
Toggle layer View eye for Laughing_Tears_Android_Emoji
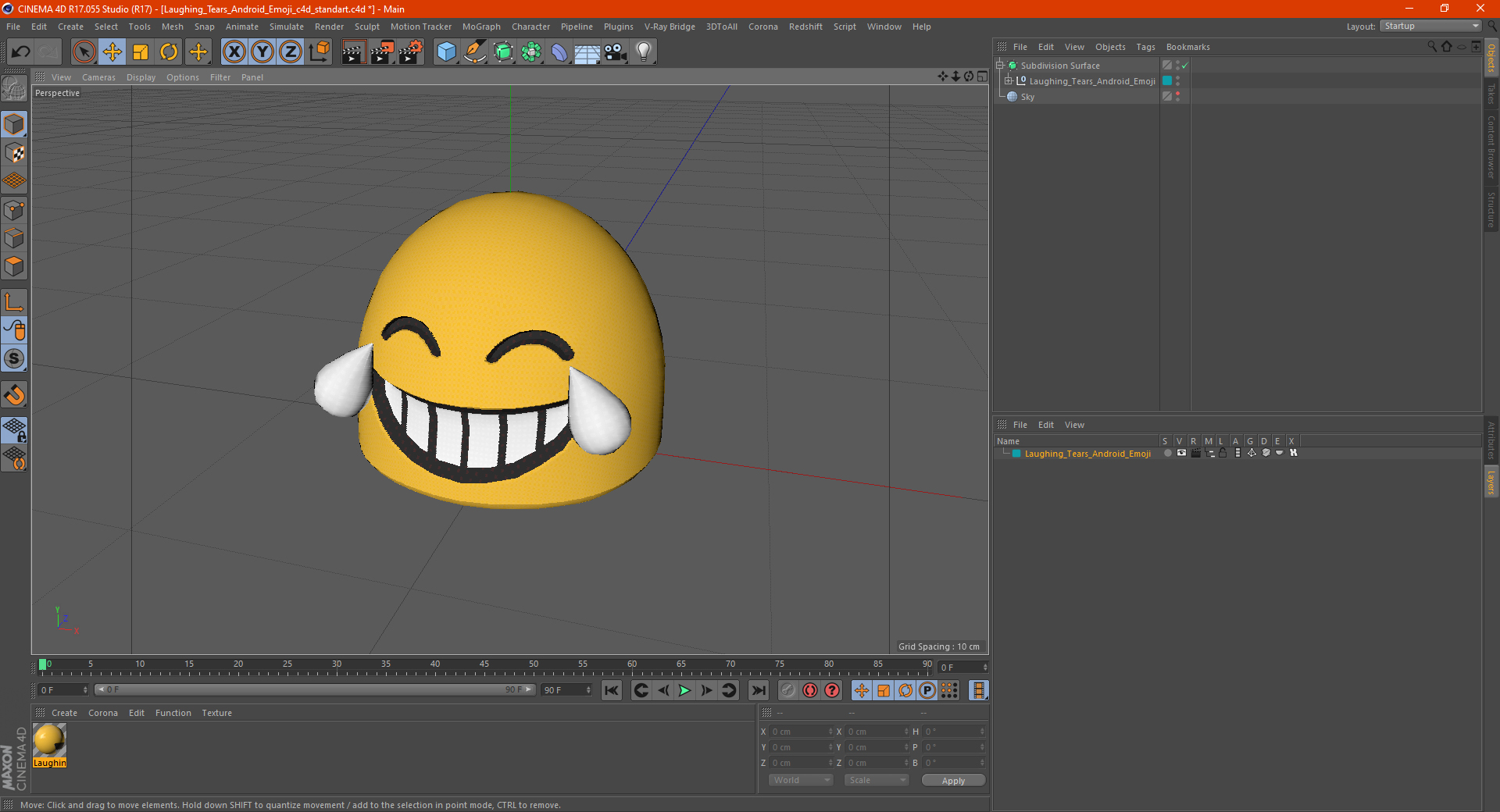1181,453
